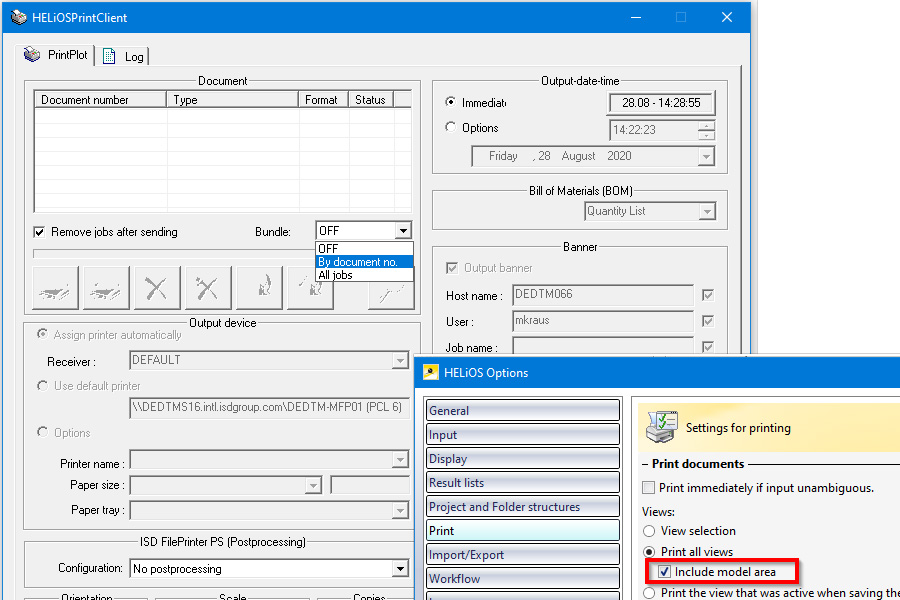Open the General options category
Screen dimensions: 900x600
point(523,411)
